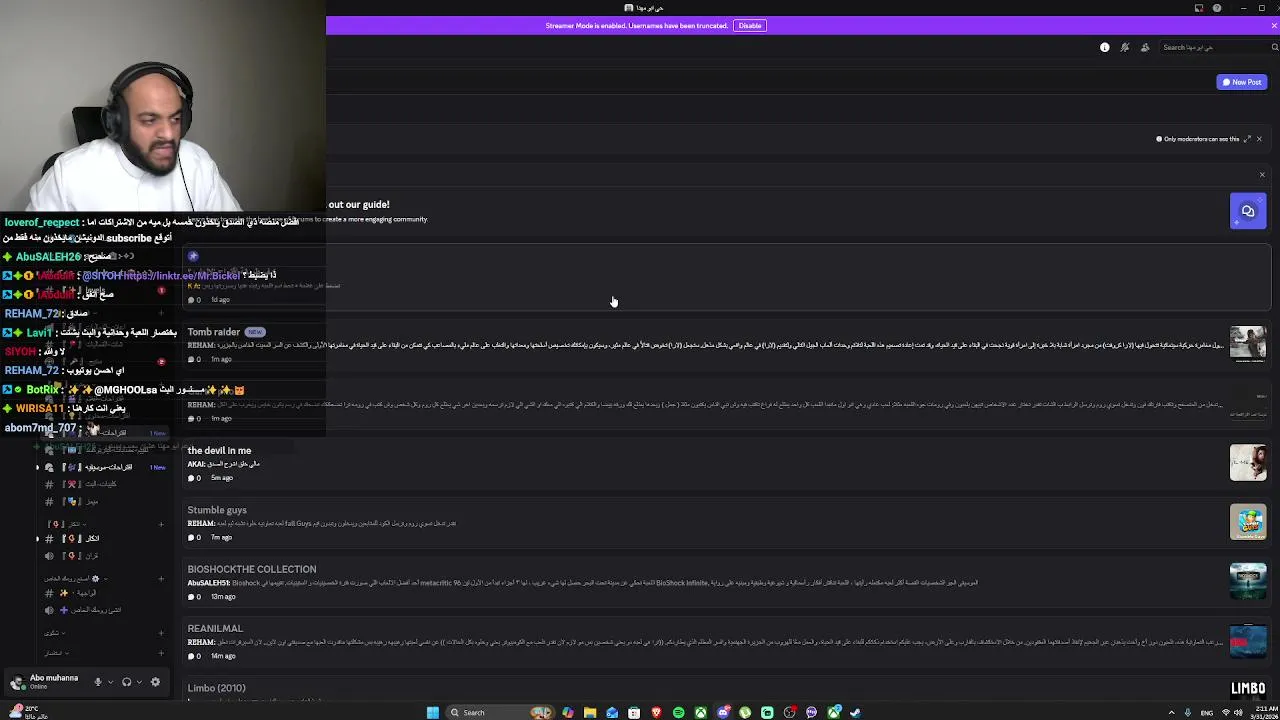Open comment count on Tomb raider post
This screenshot has height=720, width=1280.
coord(193,359)
